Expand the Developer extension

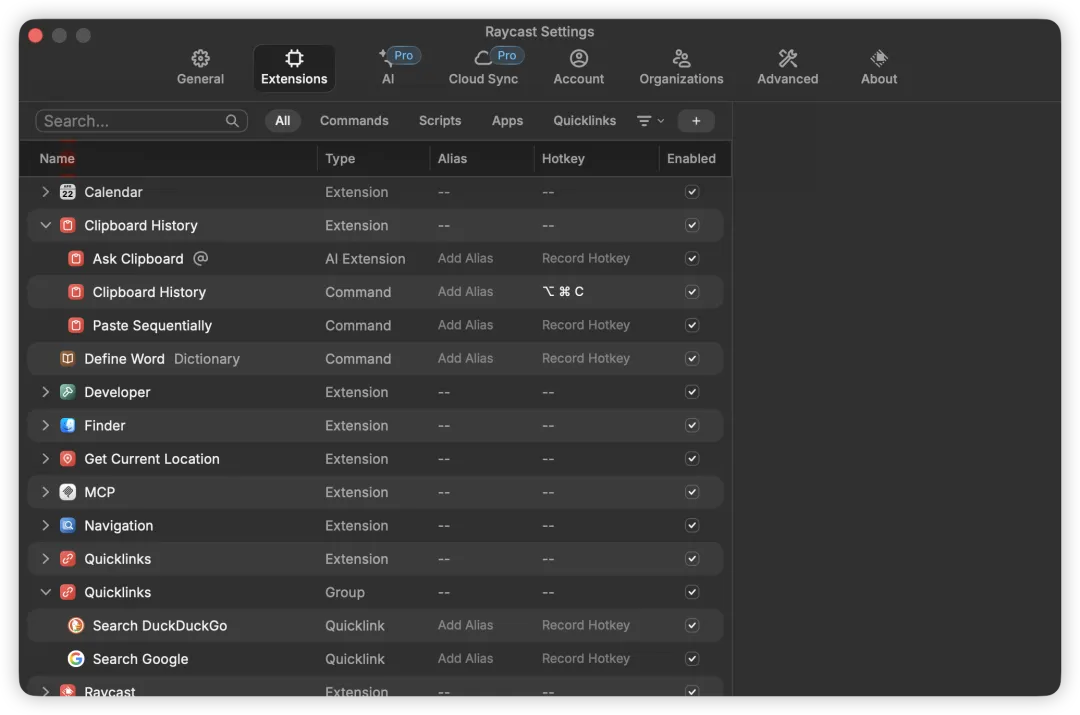(x=45, y=392)
